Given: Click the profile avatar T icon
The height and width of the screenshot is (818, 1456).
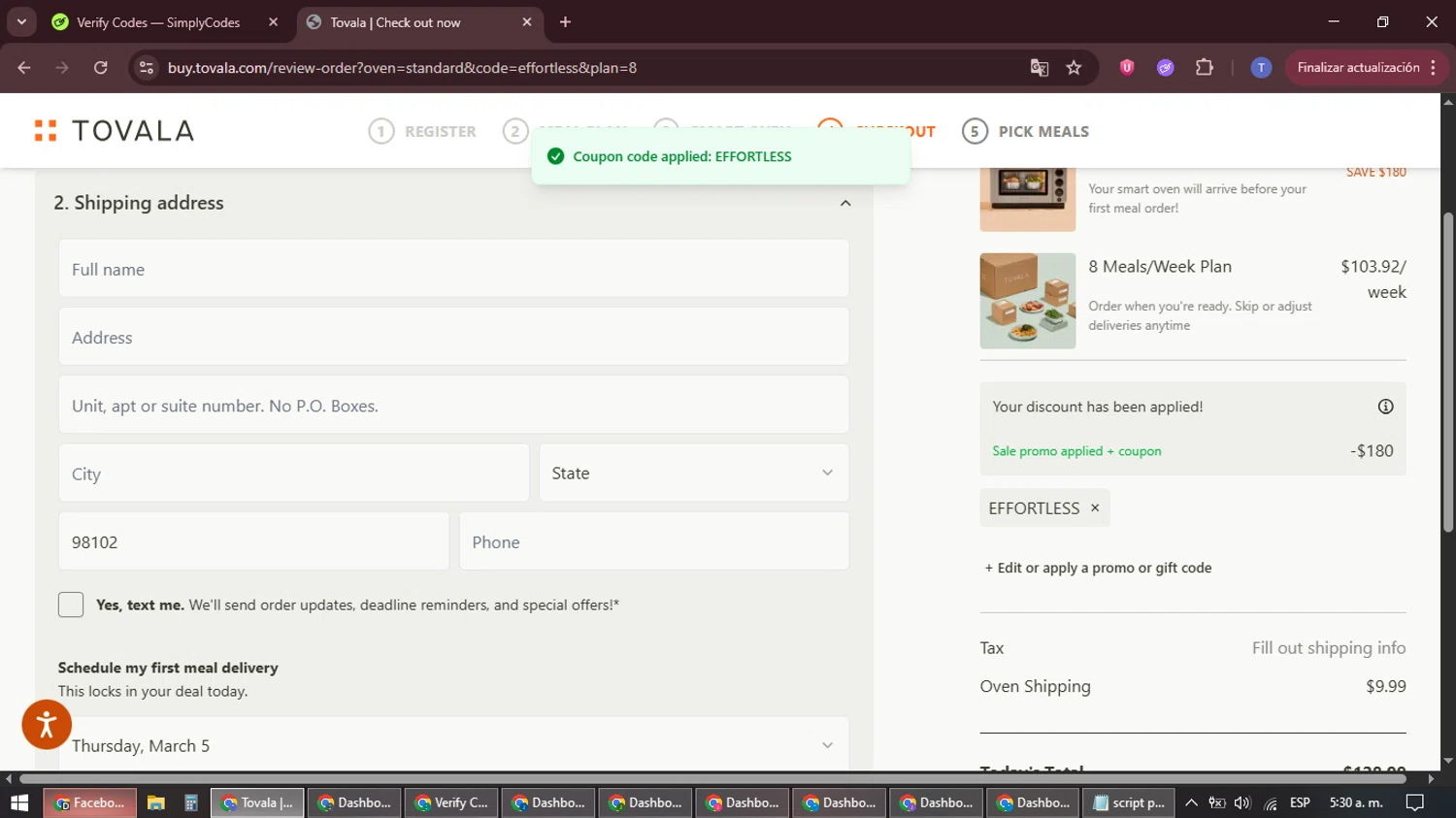Looking at the screenshot, I should (x=1261, y=68).
